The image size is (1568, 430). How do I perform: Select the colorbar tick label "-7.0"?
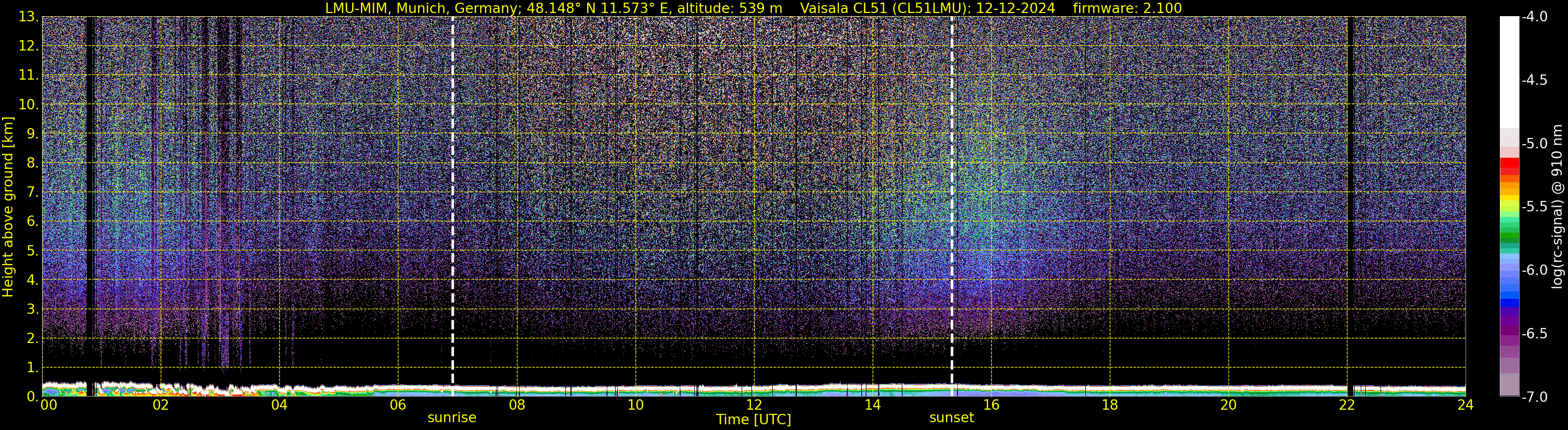[1535, 397]
